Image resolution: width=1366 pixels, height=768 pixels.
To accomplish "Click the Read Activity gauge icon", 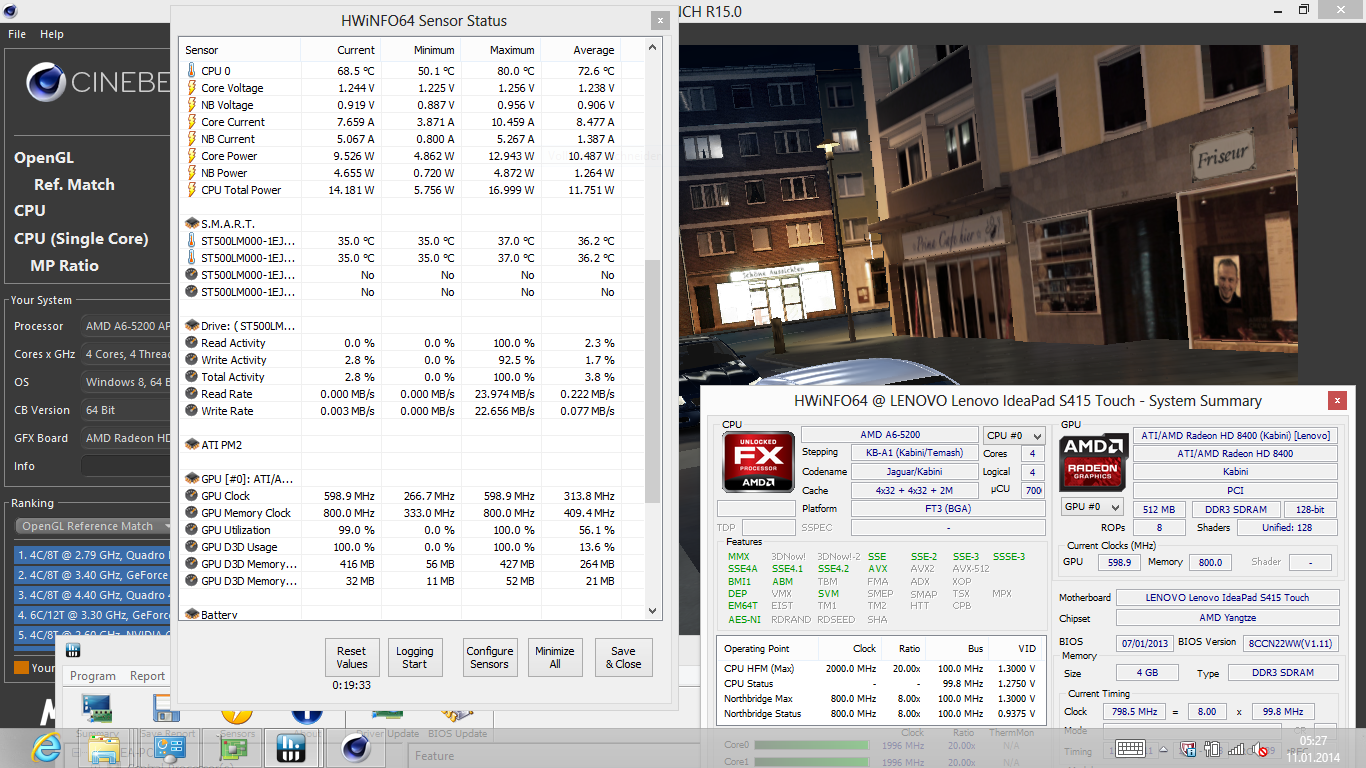I will click(192, 343).
